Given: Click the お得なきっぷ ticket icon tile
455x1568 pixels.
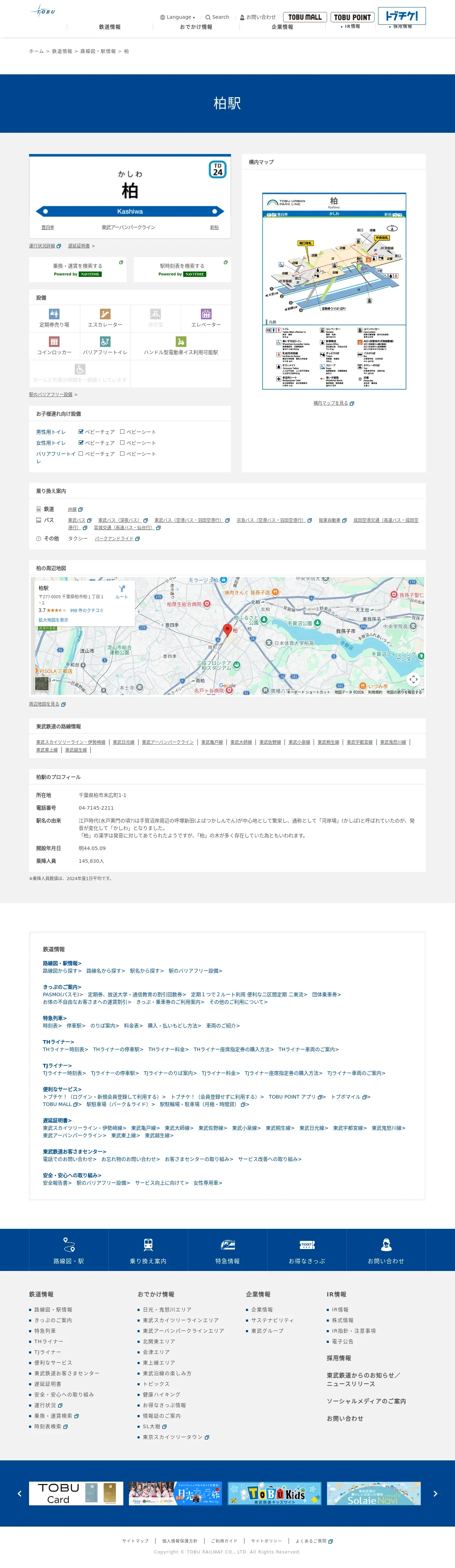Looking at the screenshot, I should (x=307, y=1249).
